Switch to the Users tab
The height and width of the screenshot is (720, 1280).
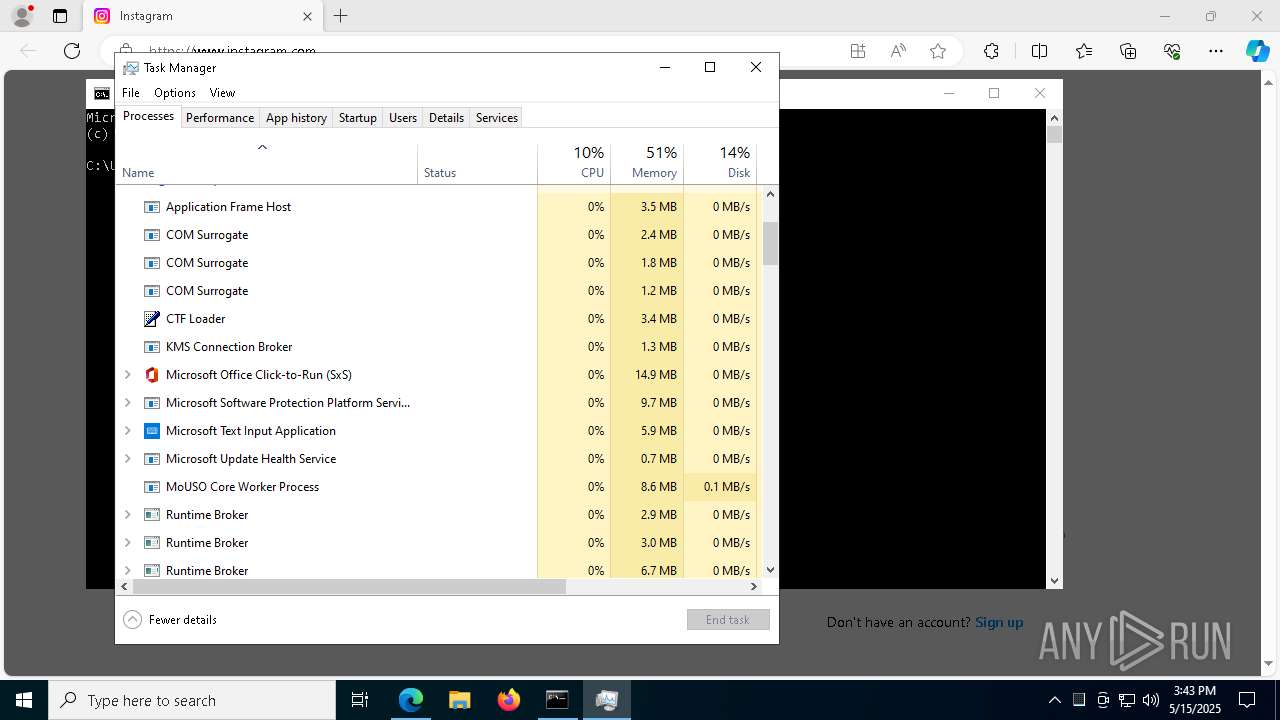coord(403,118)
